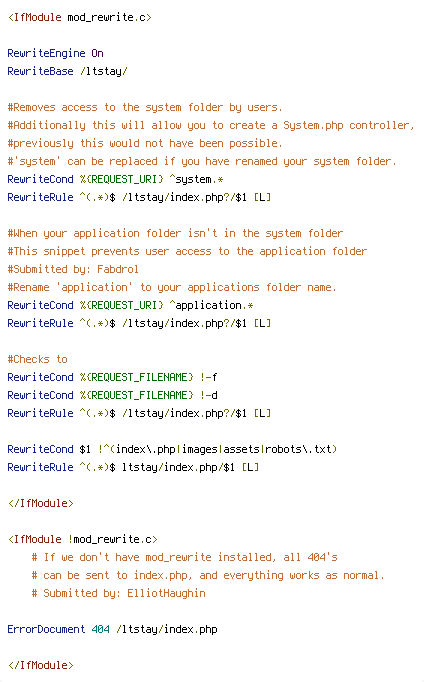Viewport: 424px width, 682px height.
Task: Click the 404 status code number
Action: click(x=100, y=629)
